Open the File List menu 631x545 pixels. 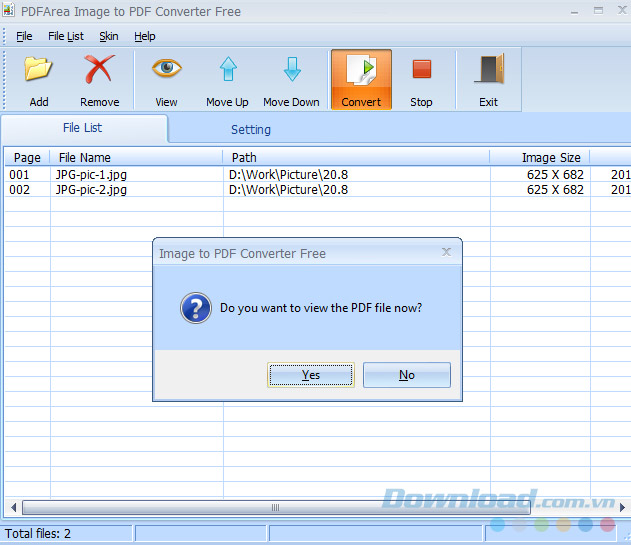click(66, 36)
